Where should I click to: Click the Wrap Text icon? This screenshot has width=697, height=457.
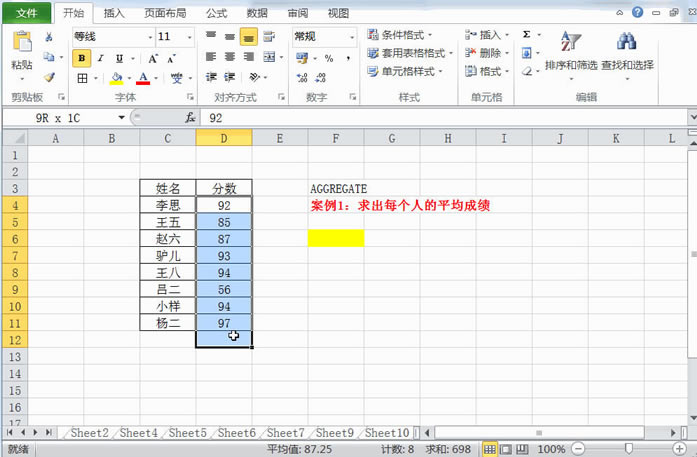click(268, 36)
